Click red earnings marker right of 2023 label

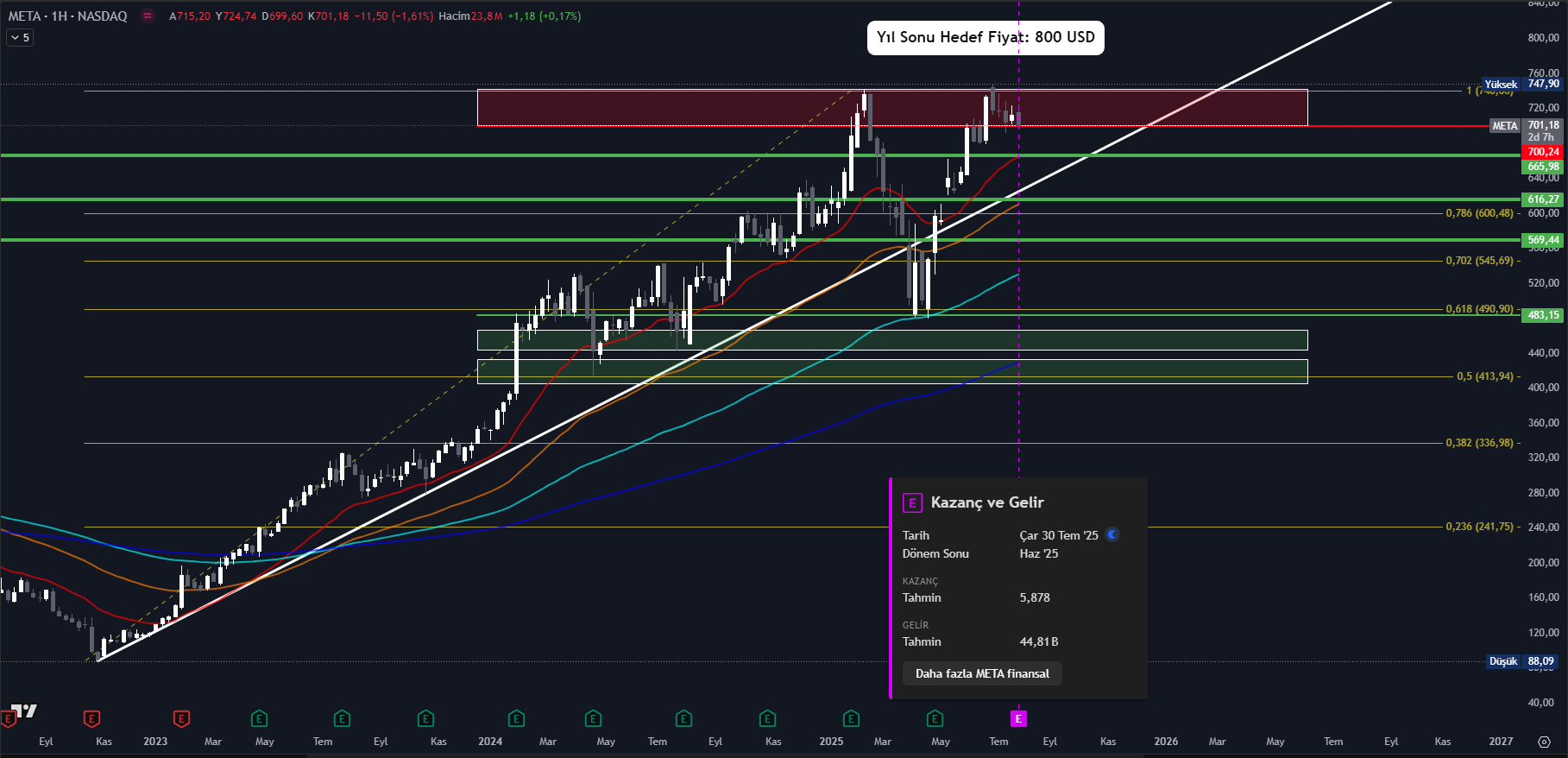click(x=181, y=718)
